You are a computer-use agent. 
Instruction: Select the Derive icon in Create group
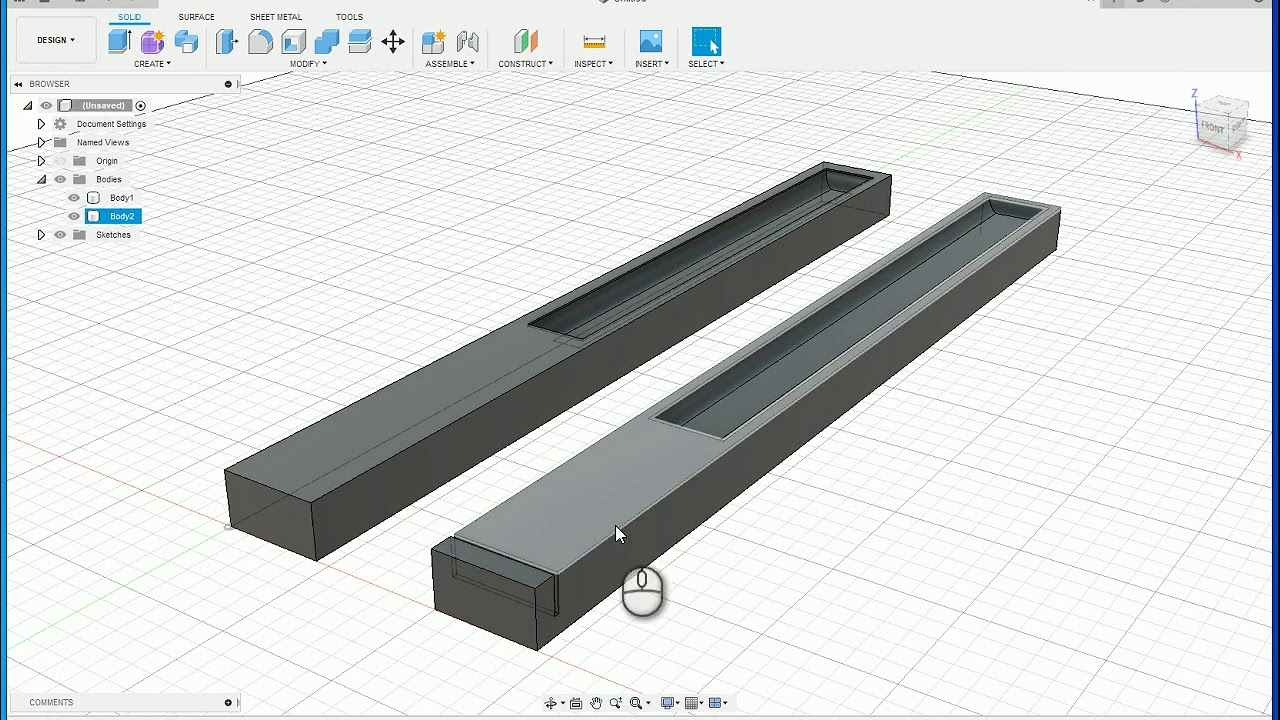coord(186,41)
